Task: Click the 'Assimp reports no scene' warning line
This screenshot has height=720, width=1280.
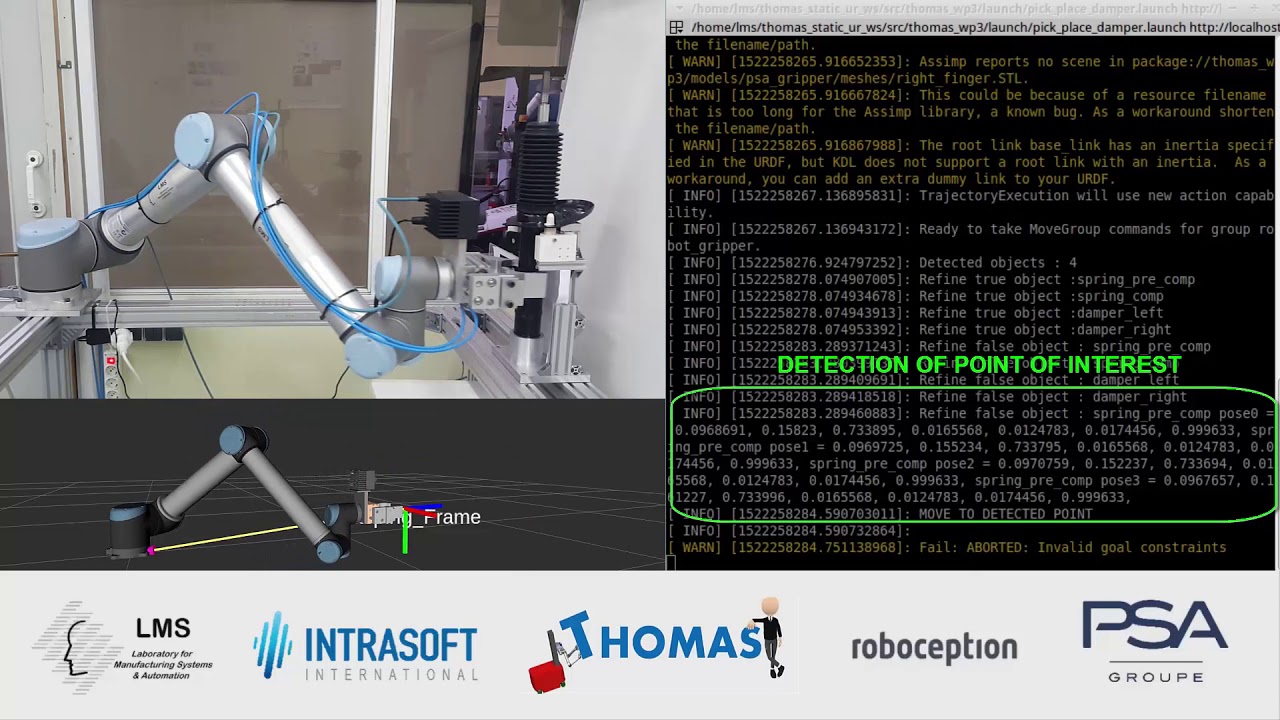Action: coord(971,70)
